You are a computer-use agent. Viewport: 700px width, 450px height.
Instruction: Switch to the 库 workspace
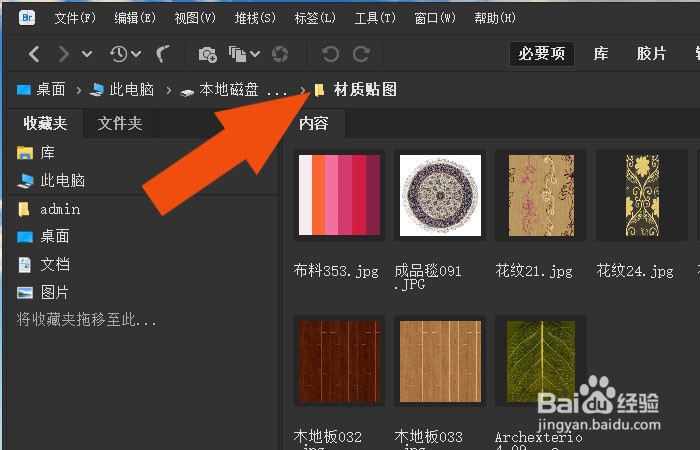click(601, 54)
